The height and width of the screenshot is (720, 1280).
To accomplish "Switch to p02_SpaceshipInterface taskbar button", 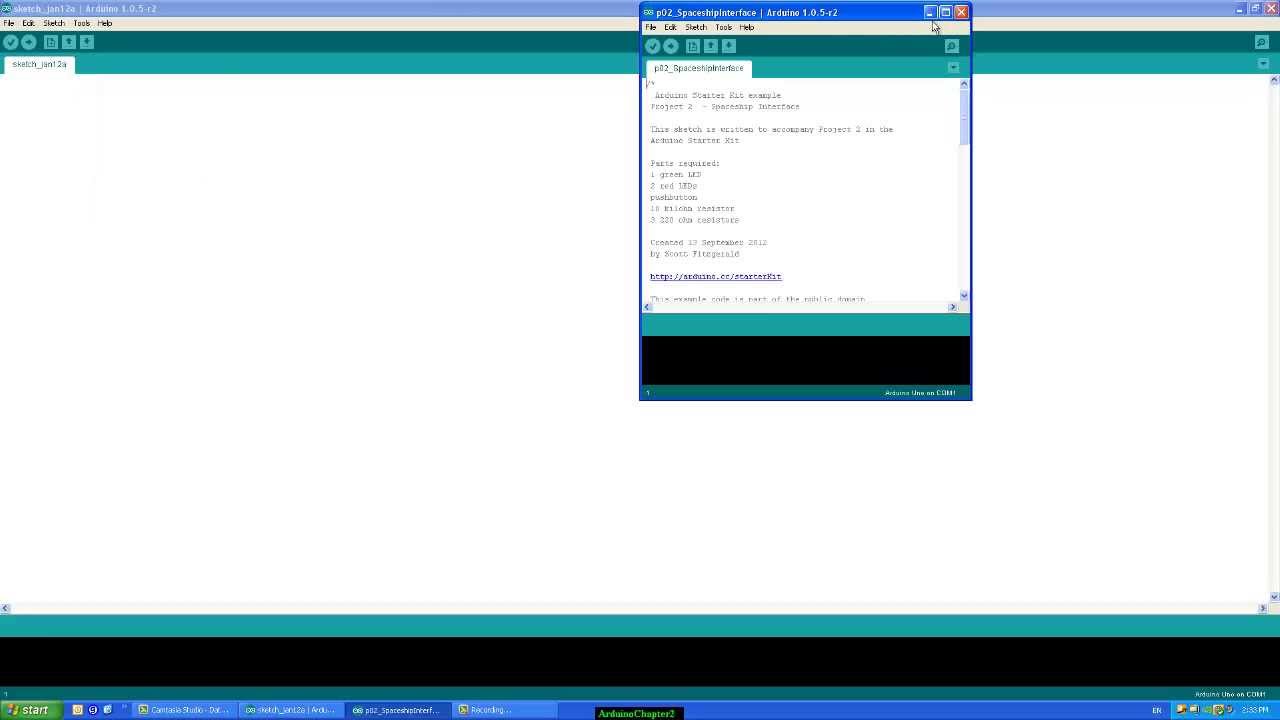I will coord(396,710).
